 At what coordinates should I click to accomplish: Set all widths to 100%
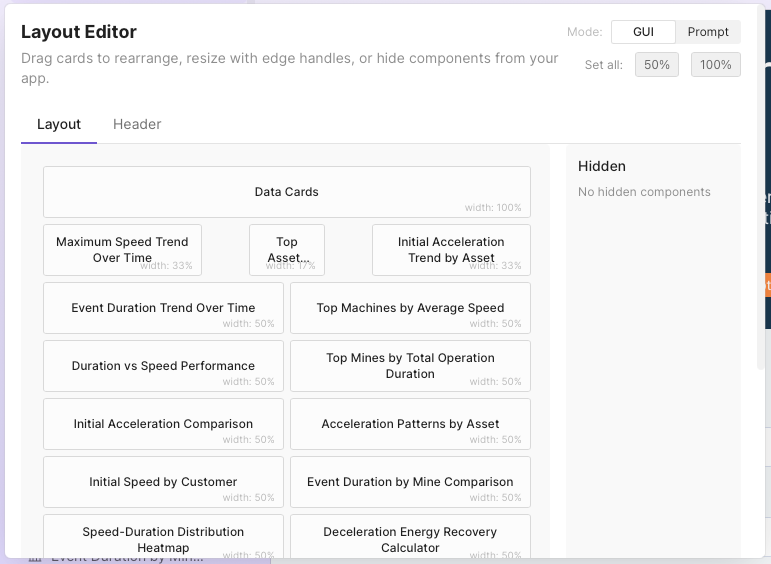pos(715,64)
